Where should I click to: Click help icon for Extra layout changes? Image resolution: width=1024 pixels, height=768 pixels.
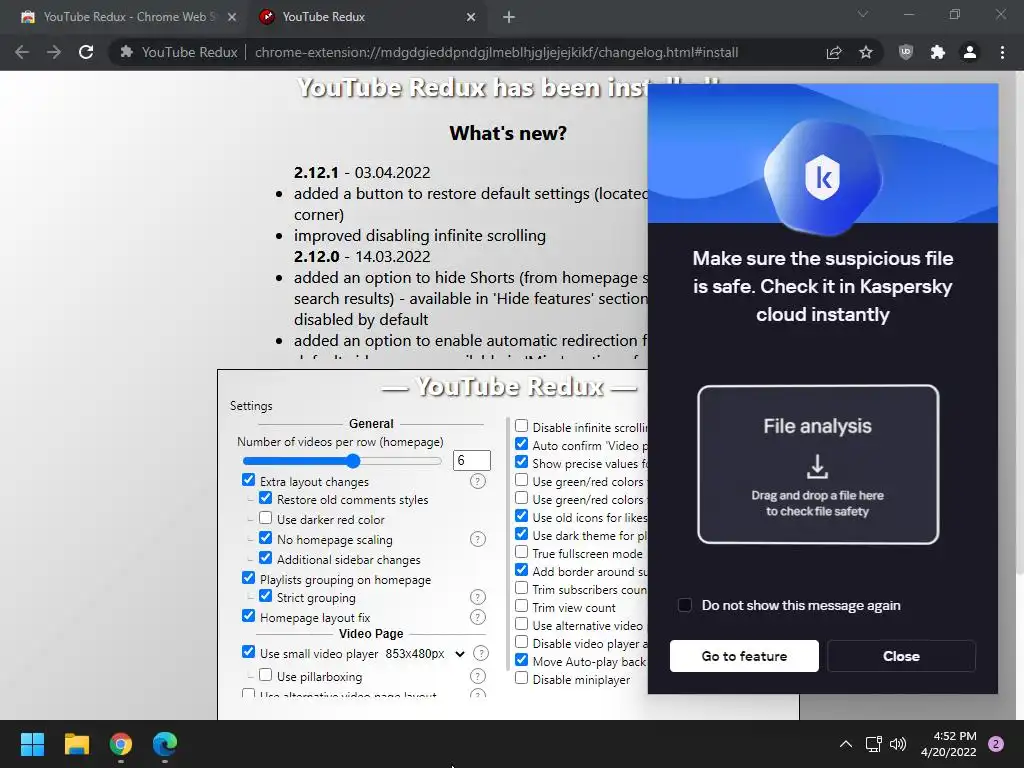(x=478, y=481)
